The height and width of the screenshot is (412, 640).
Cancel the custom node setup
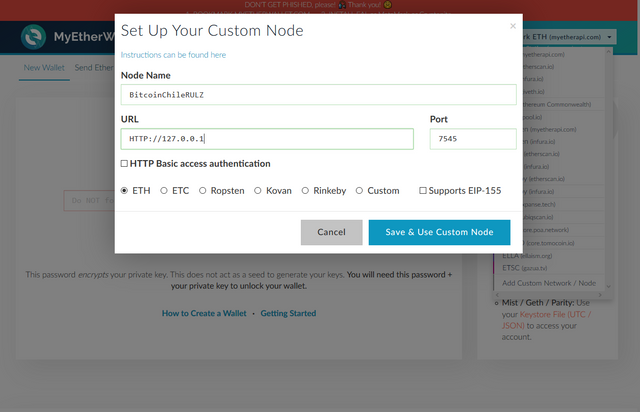pos(331,232)
